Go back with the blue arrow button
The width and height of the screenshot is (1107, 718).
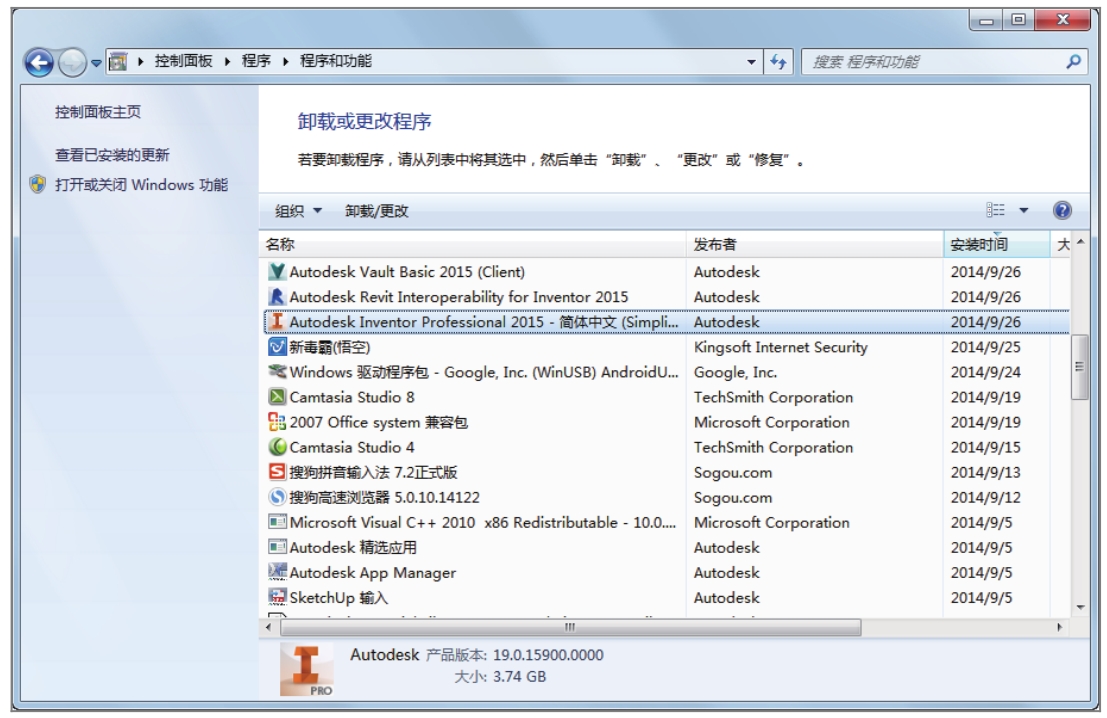tap(39, 62)
